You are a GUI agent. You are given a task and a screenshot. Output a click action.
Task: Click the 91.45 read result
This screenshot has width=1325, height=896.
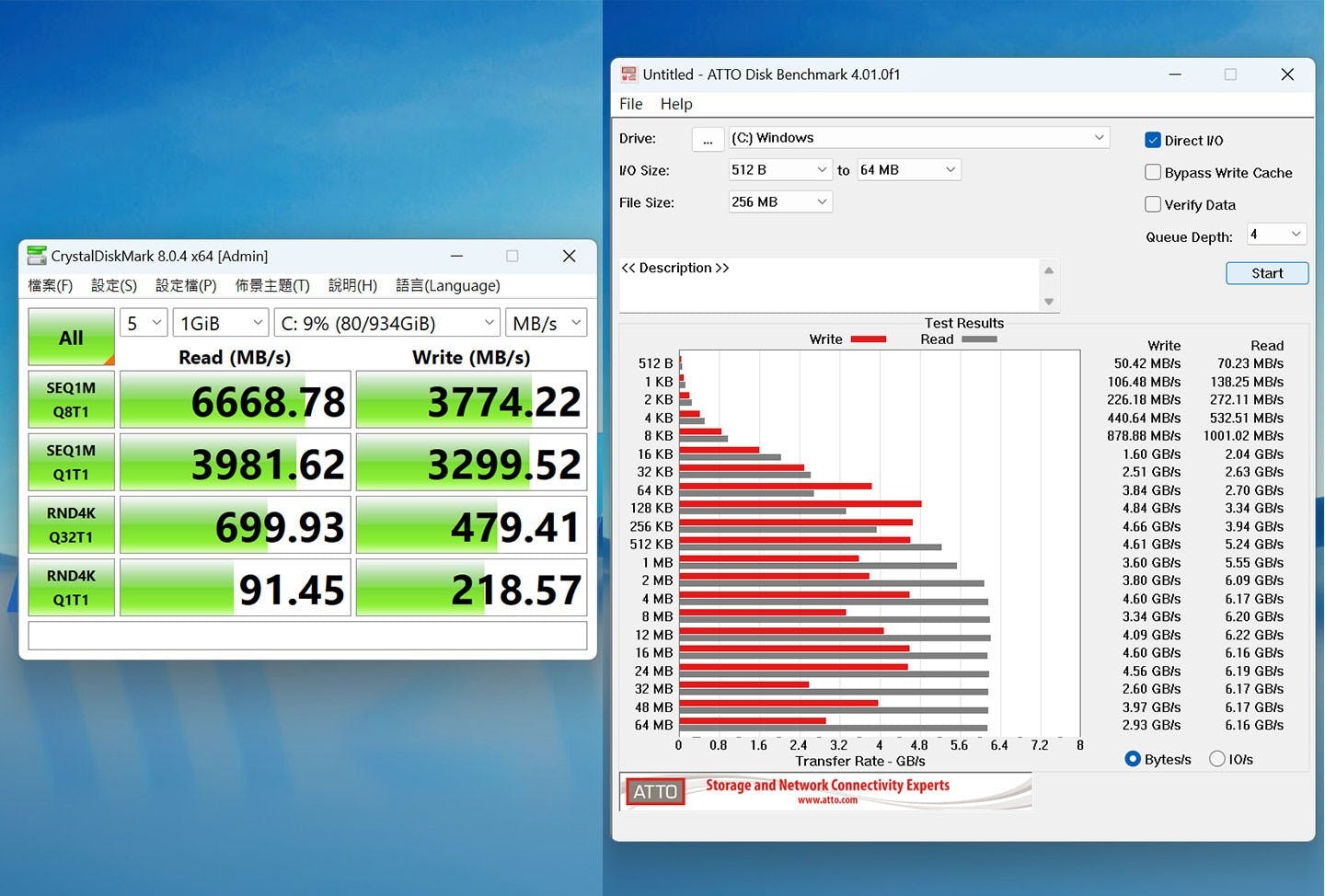(x=236, y=587)
